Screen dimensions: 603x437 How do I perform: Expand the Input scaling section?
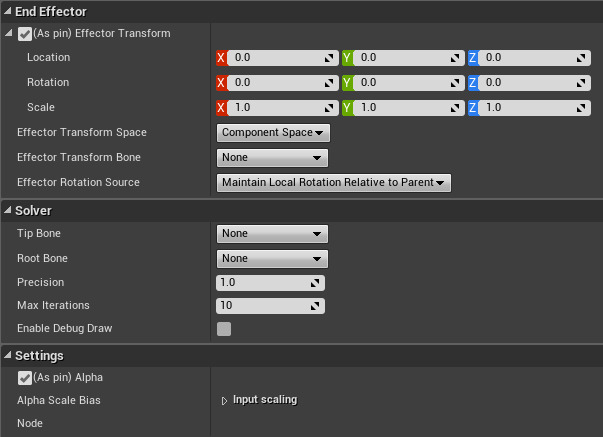click(225, 400)
